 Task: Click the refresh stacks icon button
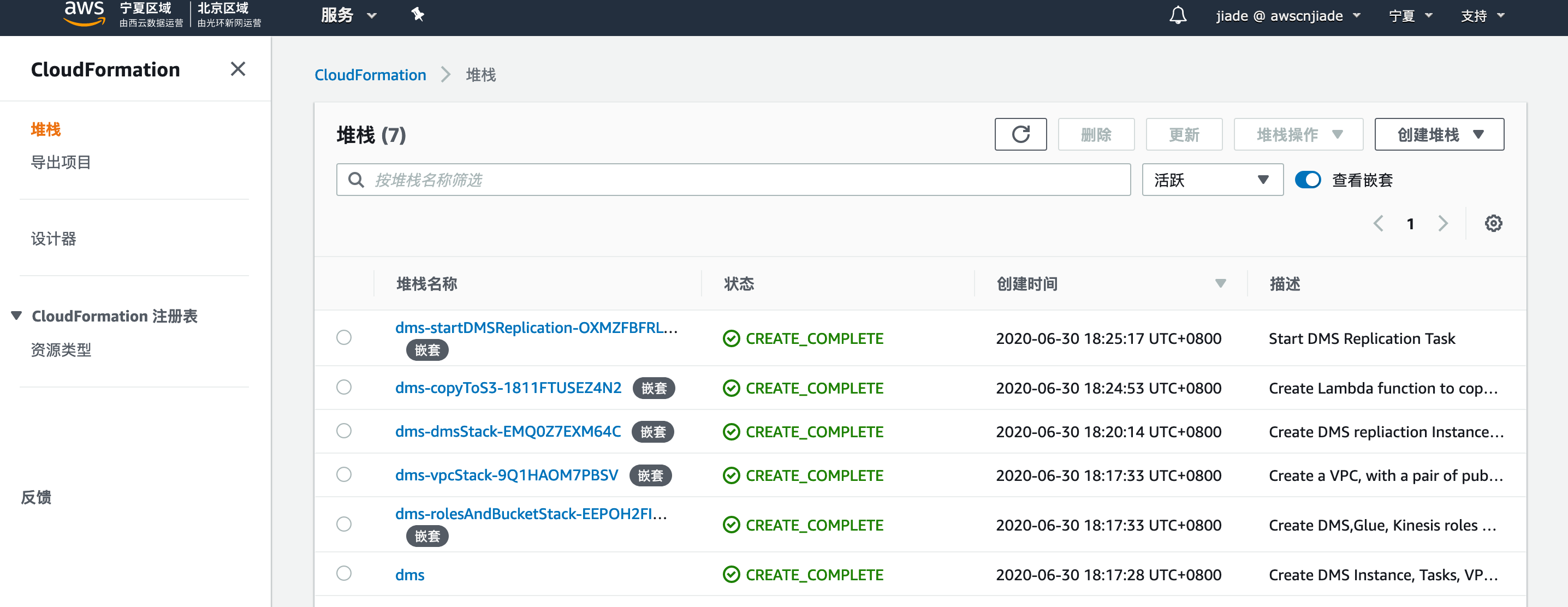click(1020, 134)
